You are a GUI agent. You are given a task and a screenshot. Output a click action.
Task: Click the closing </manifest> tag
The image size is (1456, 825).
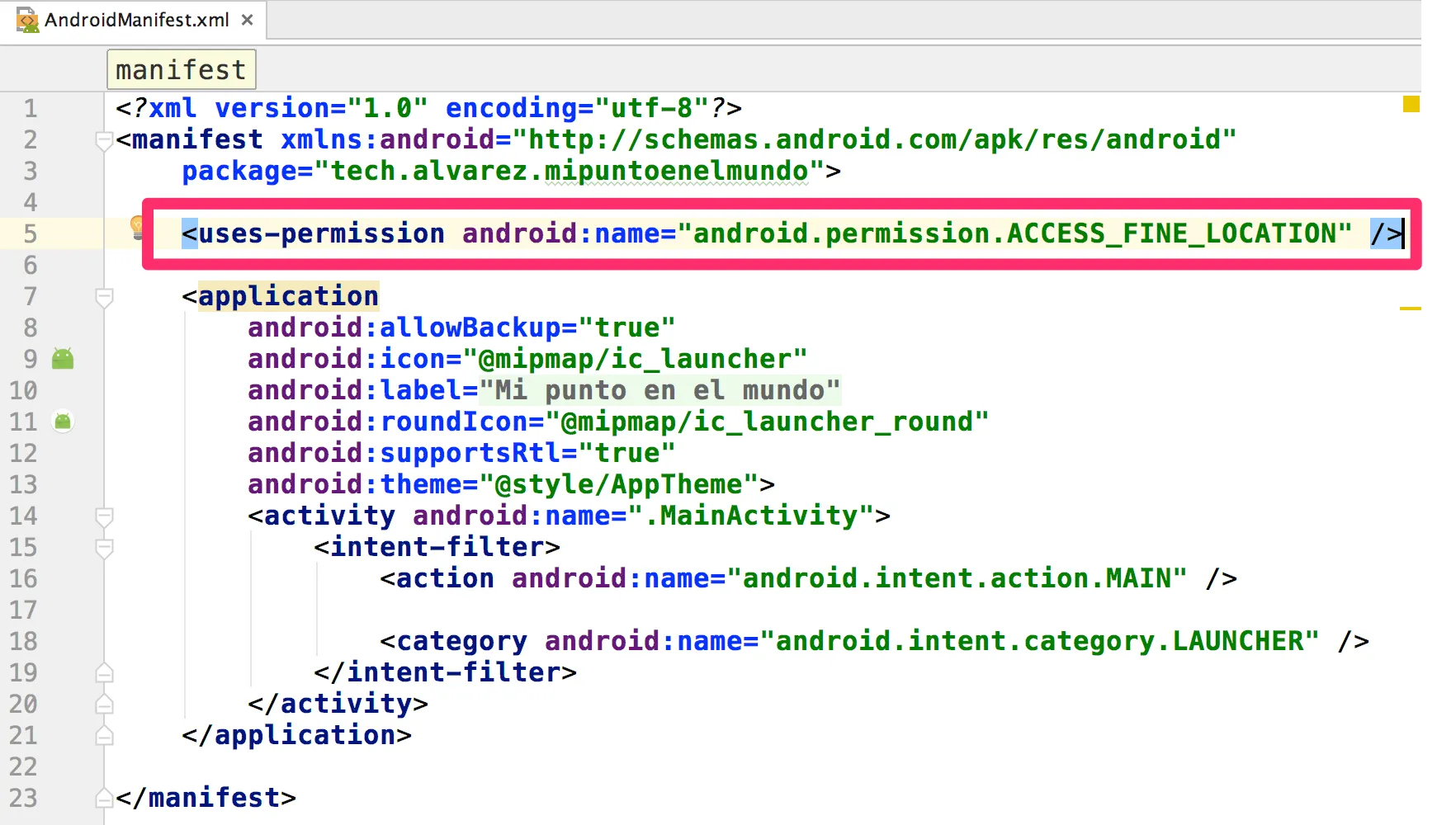pos(206,798)
